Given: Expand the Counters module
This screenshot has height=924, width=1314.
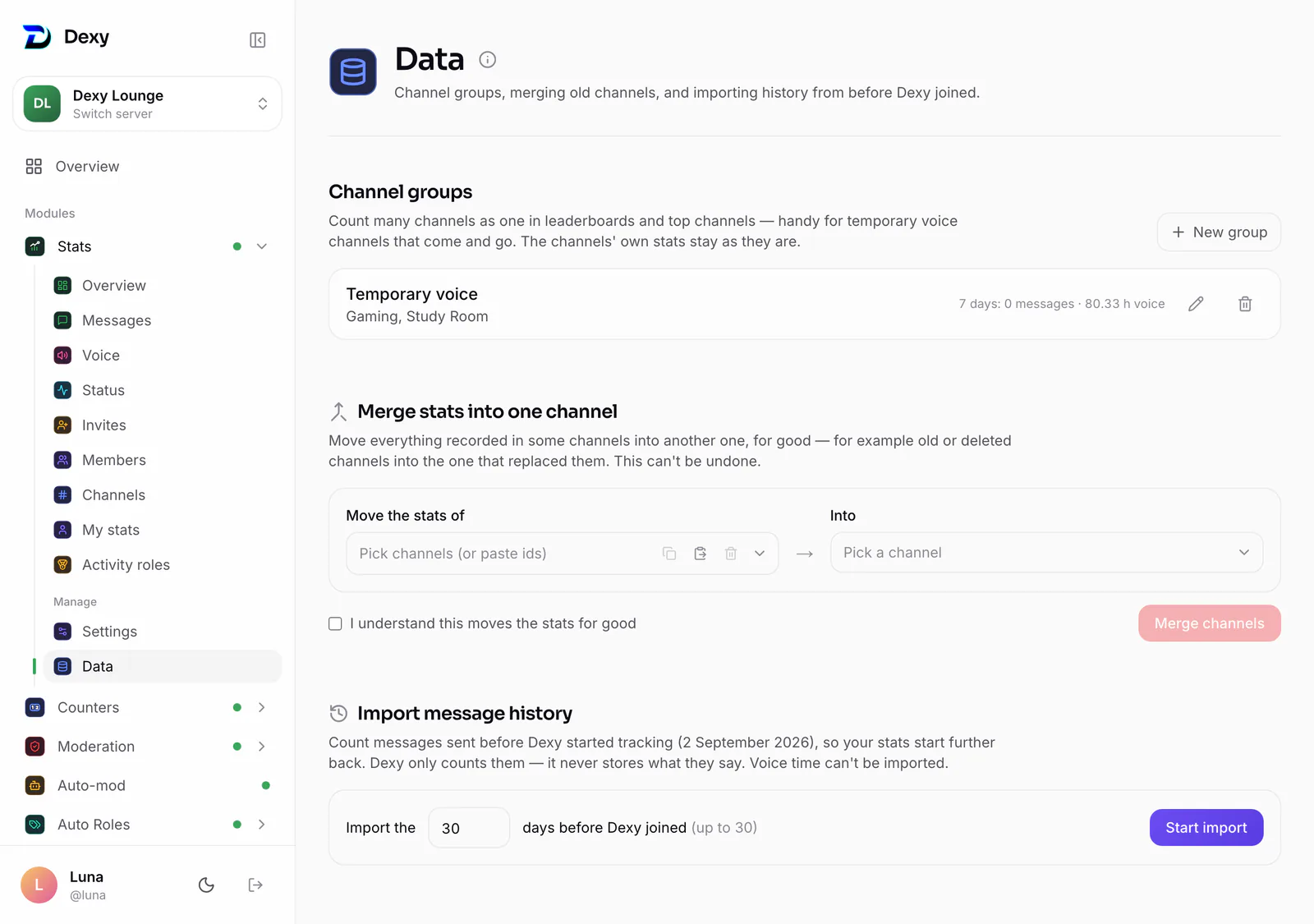Looking at the screenshot, I should pos(262,707).
